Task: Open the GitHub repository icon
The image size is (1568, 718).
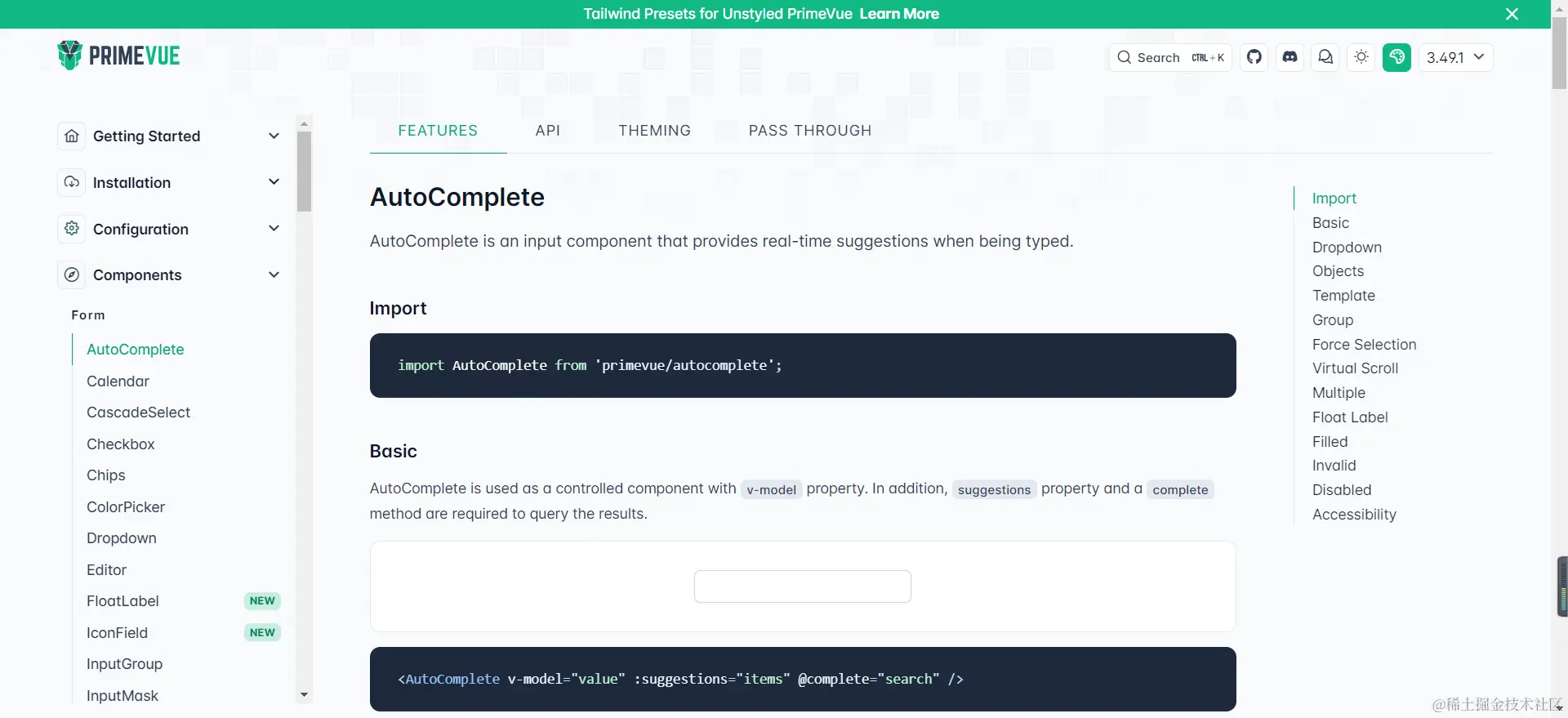Action: (x=1254, y=57)
